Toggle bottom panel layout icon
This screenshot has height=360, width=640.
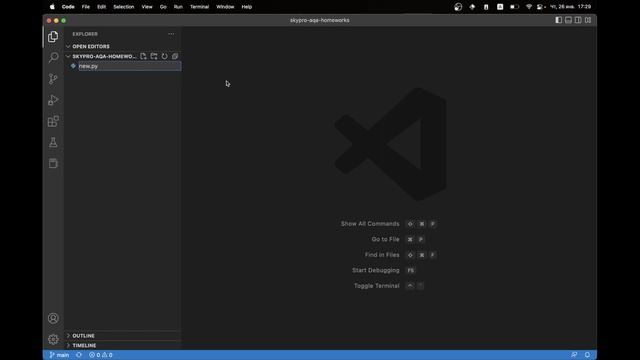[x=568, y=20]
